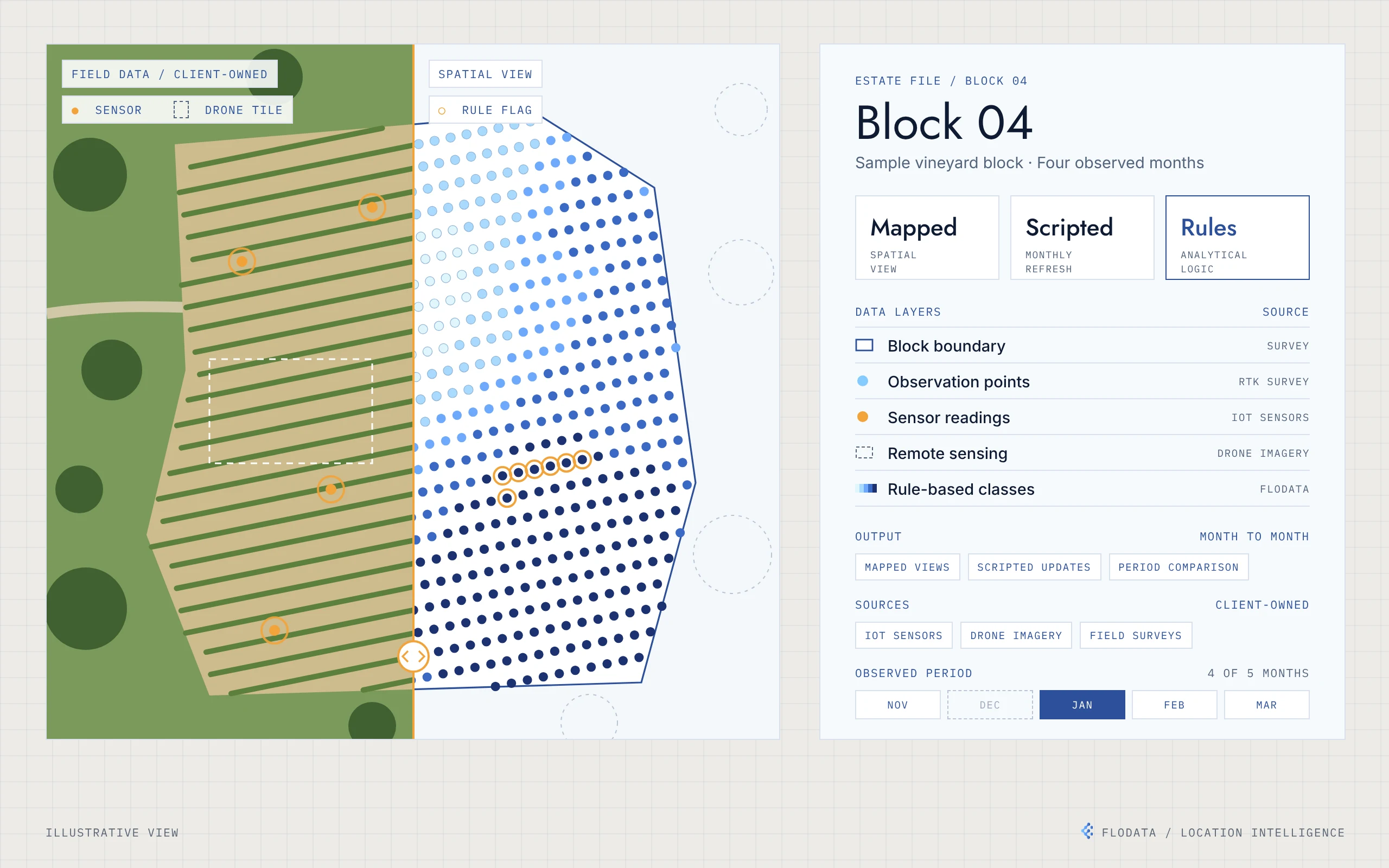
Task: Click the Flodata logo icon in the footer
Action: click(1088, 831)
